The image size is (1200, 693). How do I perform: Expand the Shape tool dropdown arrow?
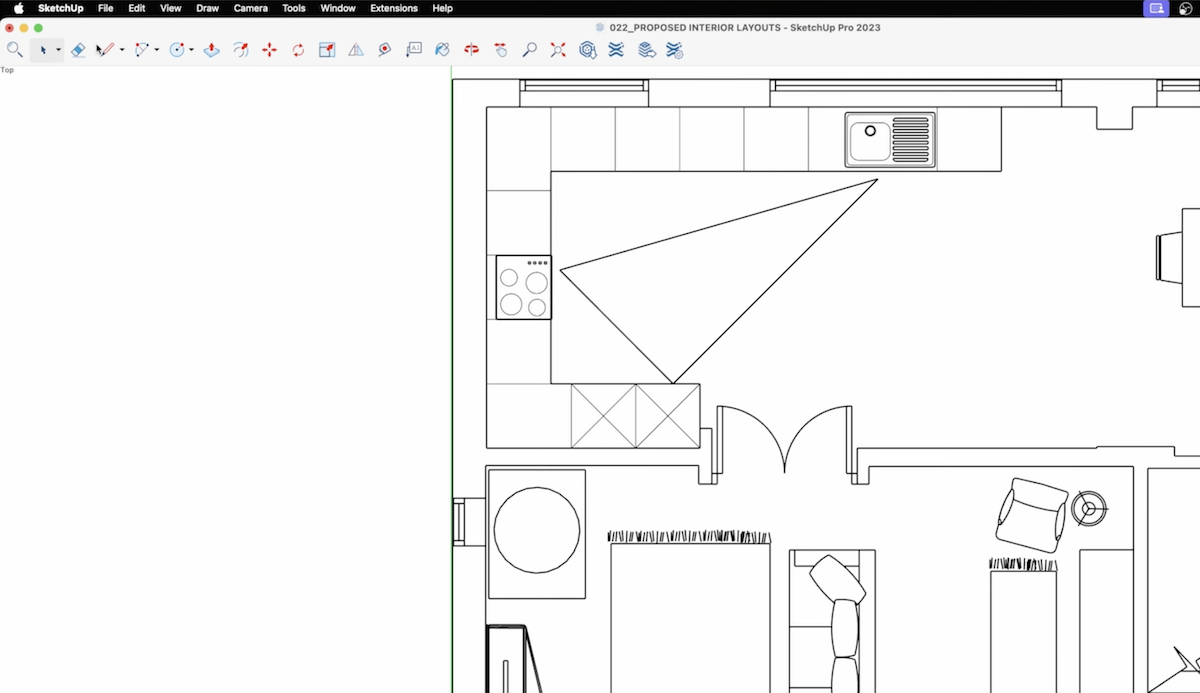[x=192, y=50]
